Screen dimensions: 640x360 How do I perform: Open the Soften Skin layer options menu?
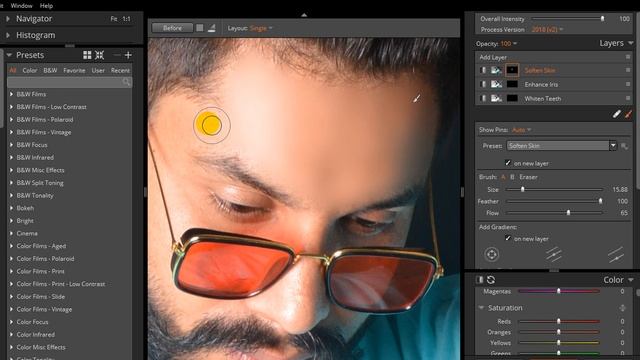click(x=628, y=70)
